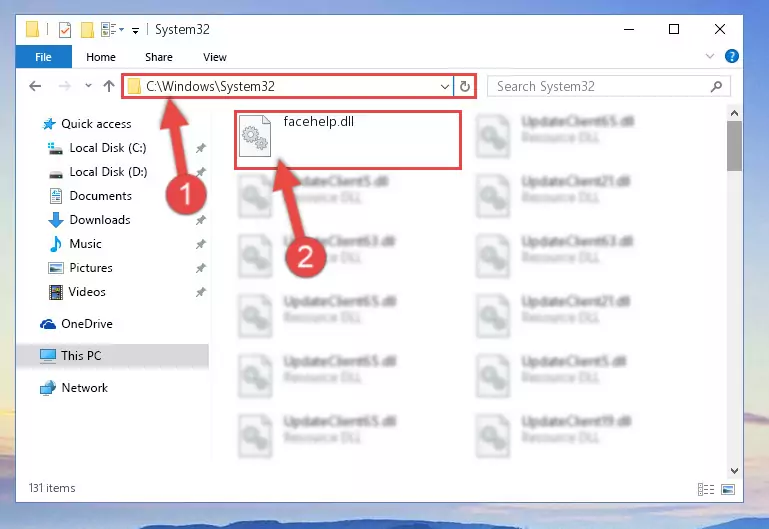Open Customize Quick Access Toolbar dropdown
The image size is (769, 529).
pos(135,31)
